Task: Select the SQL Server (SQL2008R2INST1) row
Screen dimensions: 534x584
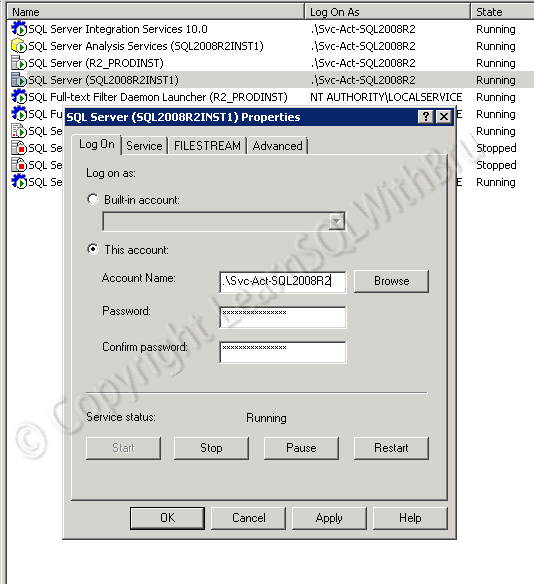Action: [x=270, y=80]
